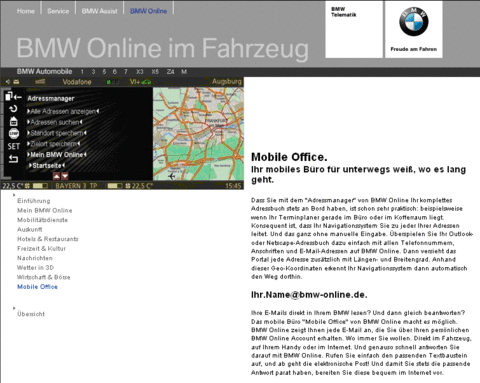
Task: Click the BMW Telematik box
Action: 354,29
